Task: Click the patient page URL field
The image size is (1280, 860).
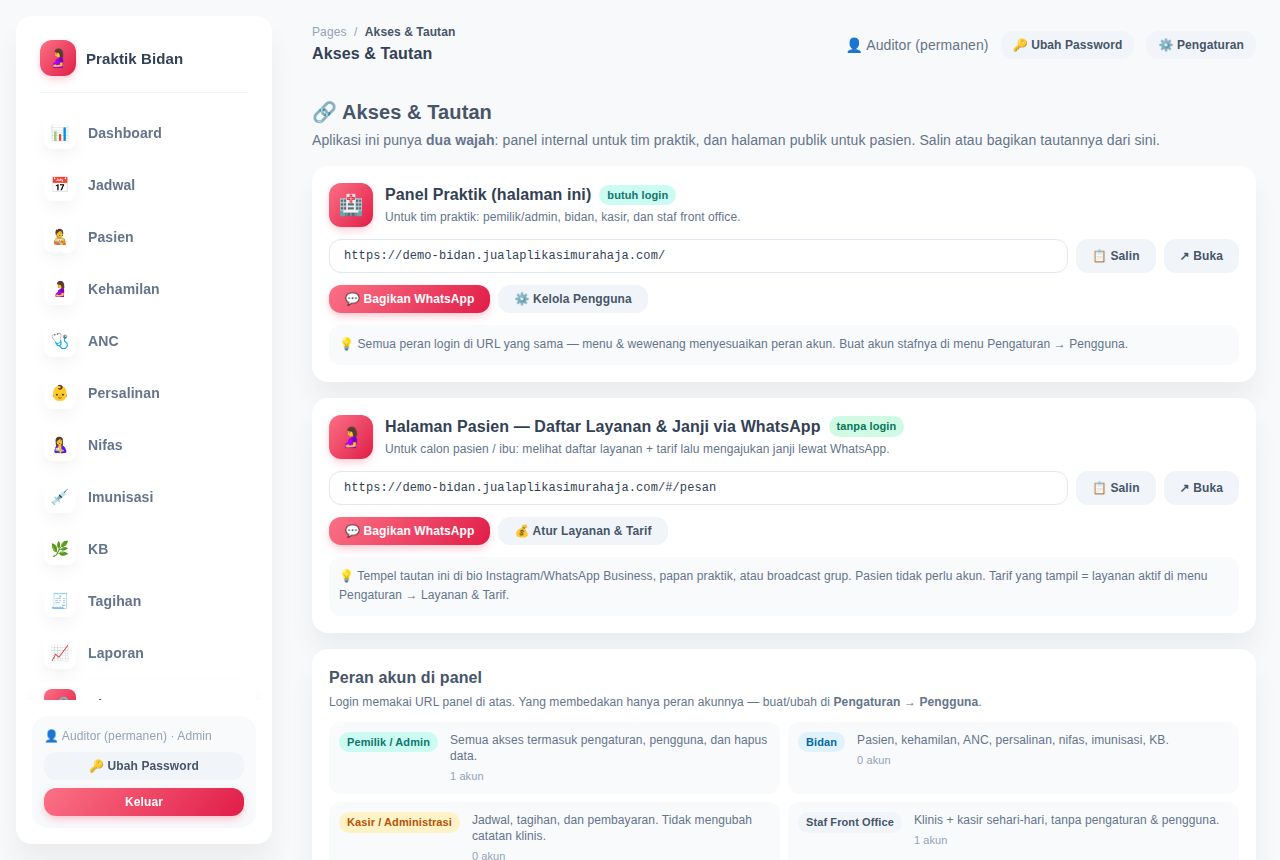Action: [698, 488]
